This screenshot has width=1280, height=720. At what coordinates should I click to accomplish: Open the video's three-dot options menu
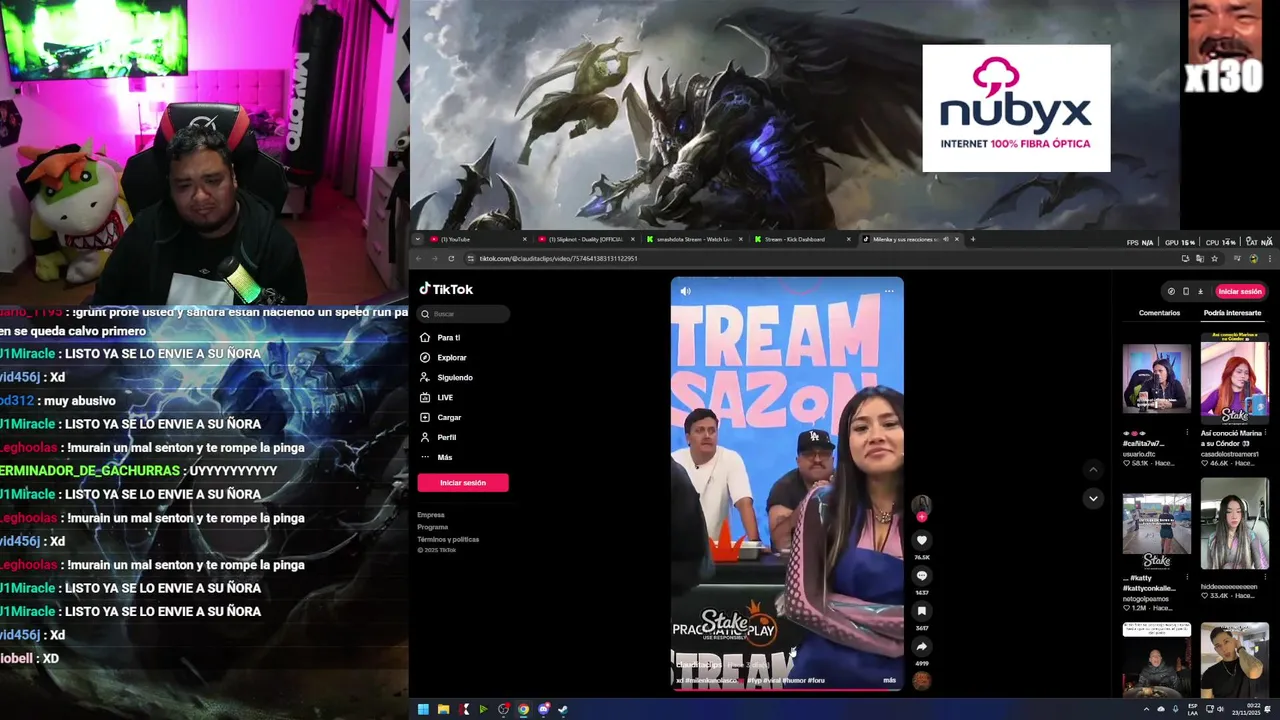coord(889,291)
